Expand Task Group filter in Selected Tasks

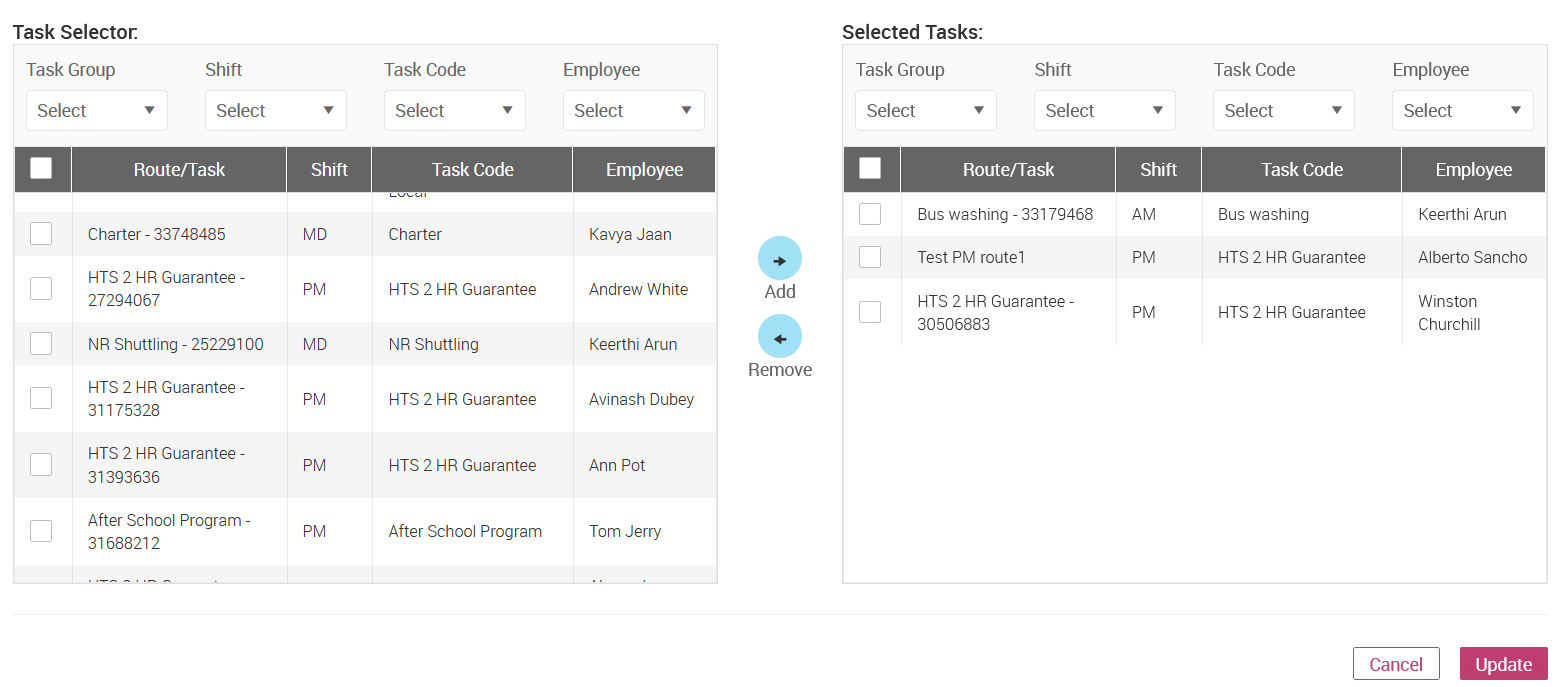point(926,111)
